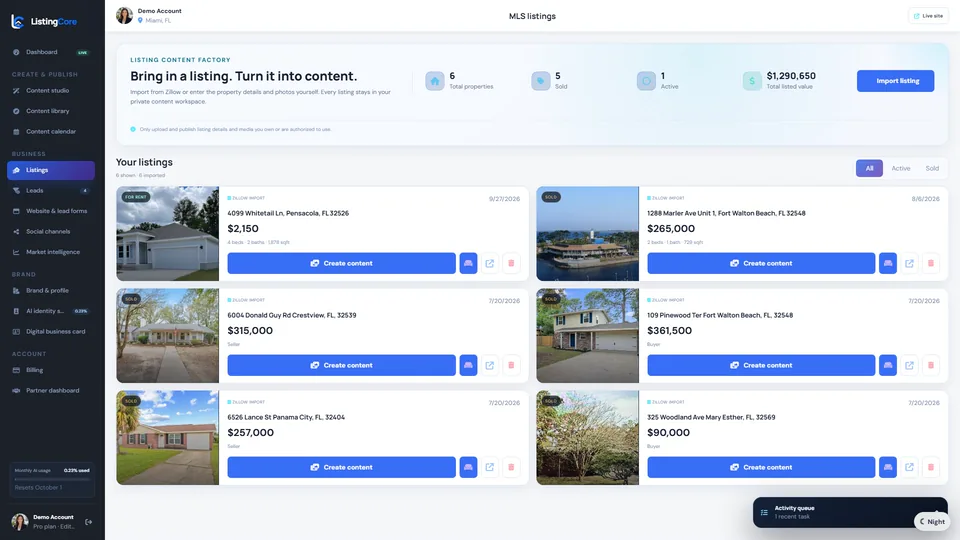The image size is (960, 540).
Task: Delete the 109 Pinewood Ter listing
Action: coord(931,366)
